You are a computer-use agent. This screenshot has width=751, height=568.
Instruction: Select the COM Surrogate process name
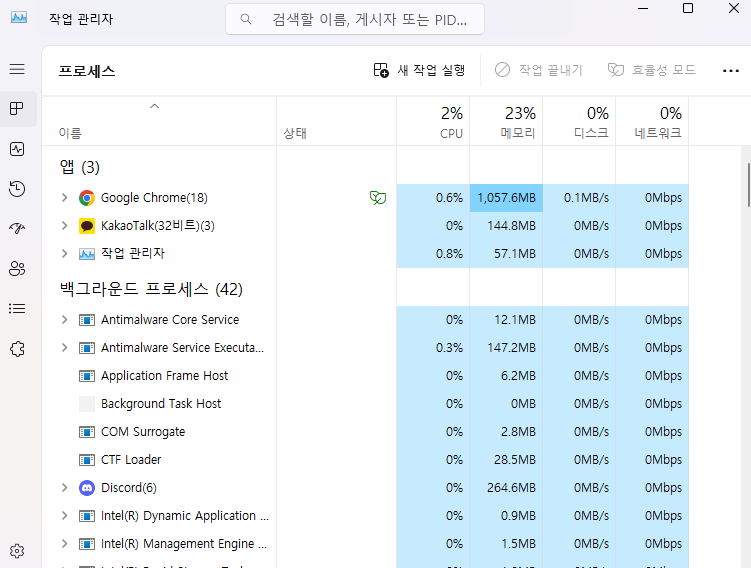(143, 432)
